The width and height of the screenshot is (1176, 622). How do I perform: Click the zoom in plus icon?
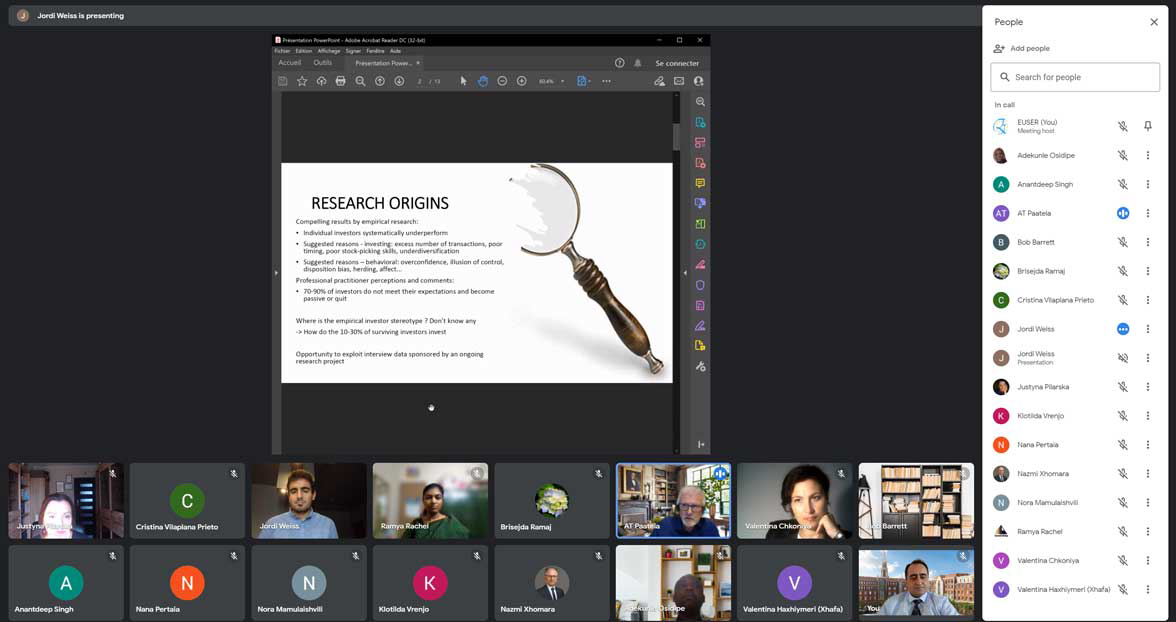[521, 81]
